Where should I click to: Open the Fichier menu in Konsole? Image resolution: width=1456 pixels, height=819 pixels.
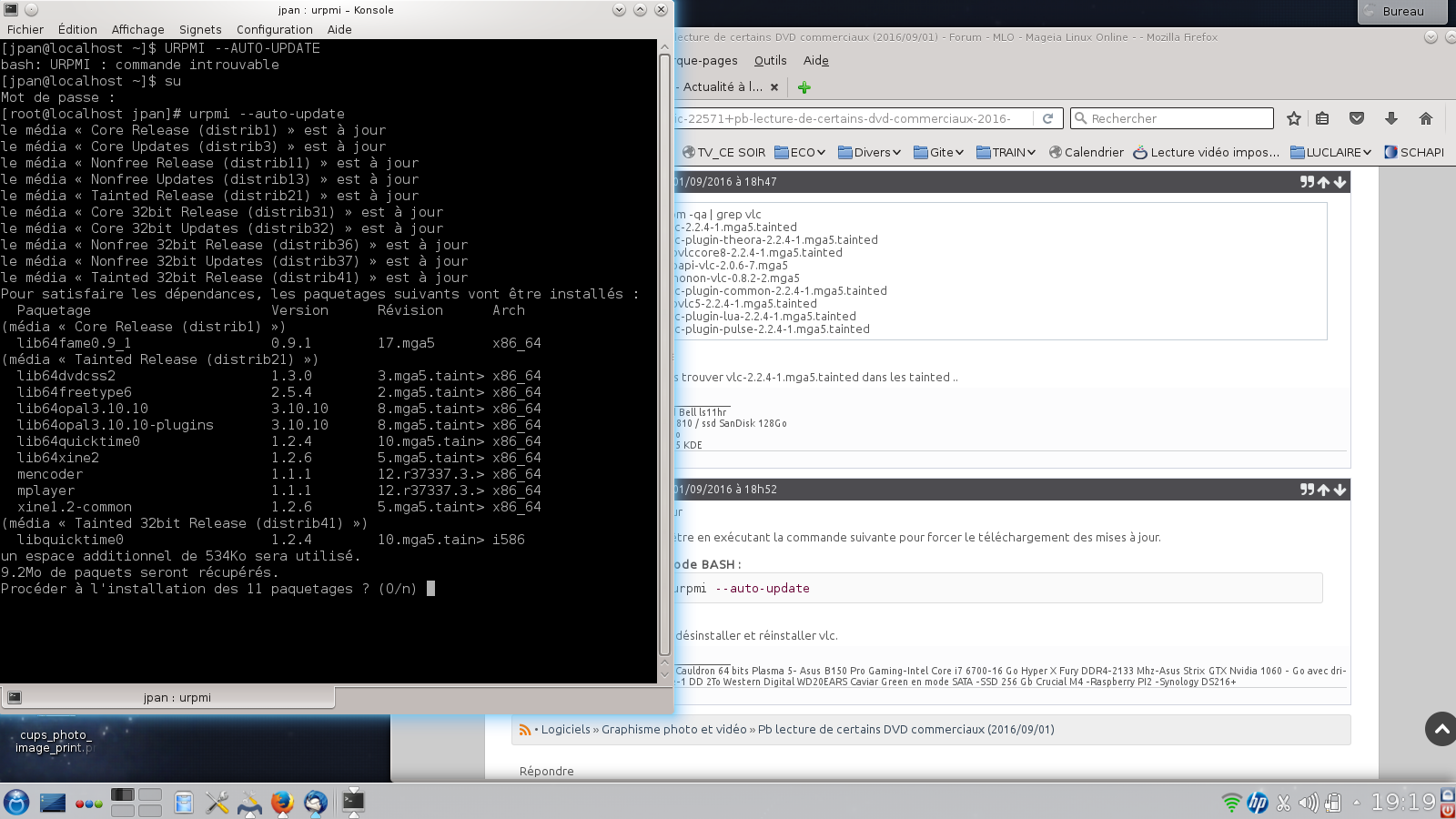(x=25, y=29)
